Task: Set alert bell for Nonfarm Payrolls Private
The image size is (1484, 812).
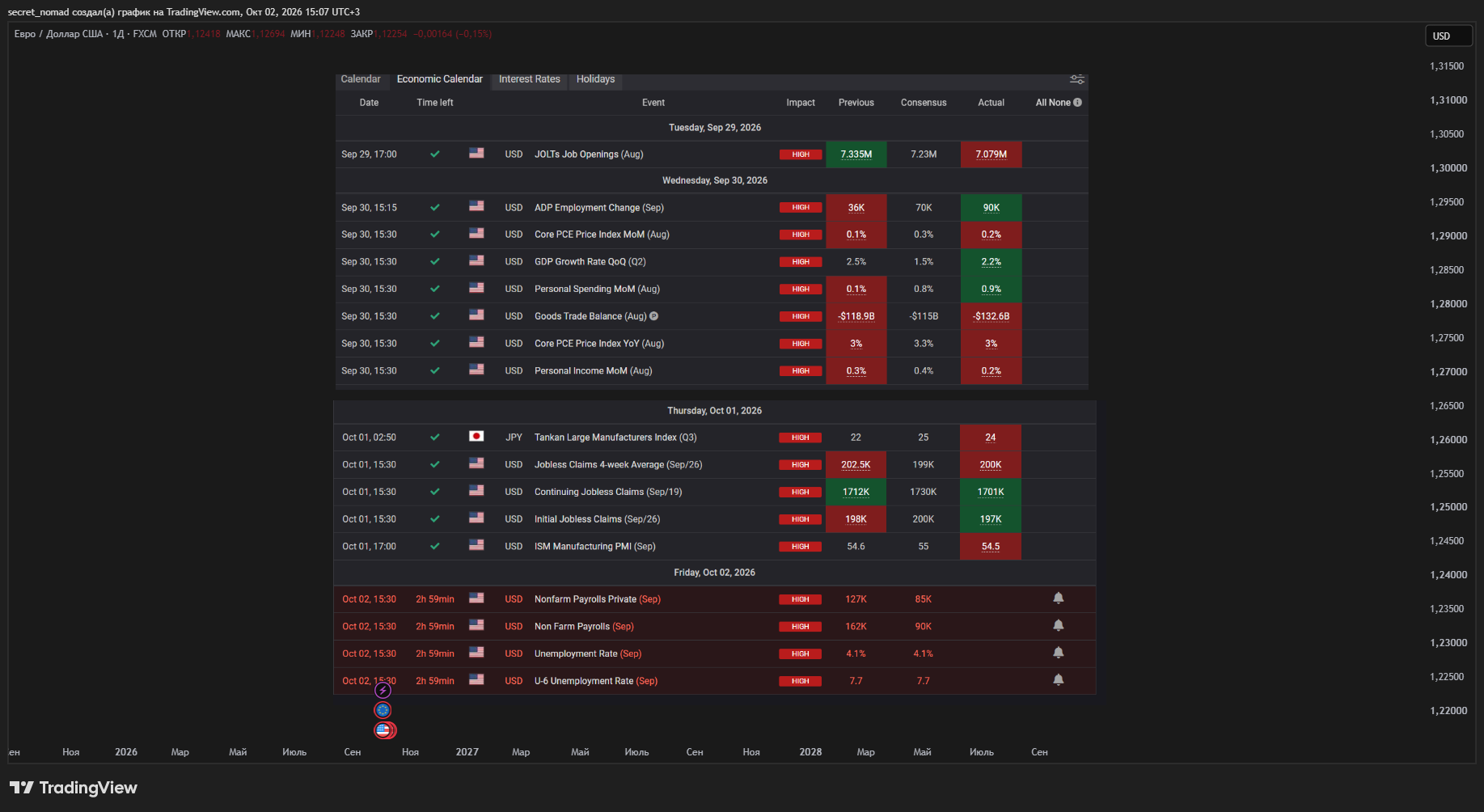Action: [x=1059, y=598]
